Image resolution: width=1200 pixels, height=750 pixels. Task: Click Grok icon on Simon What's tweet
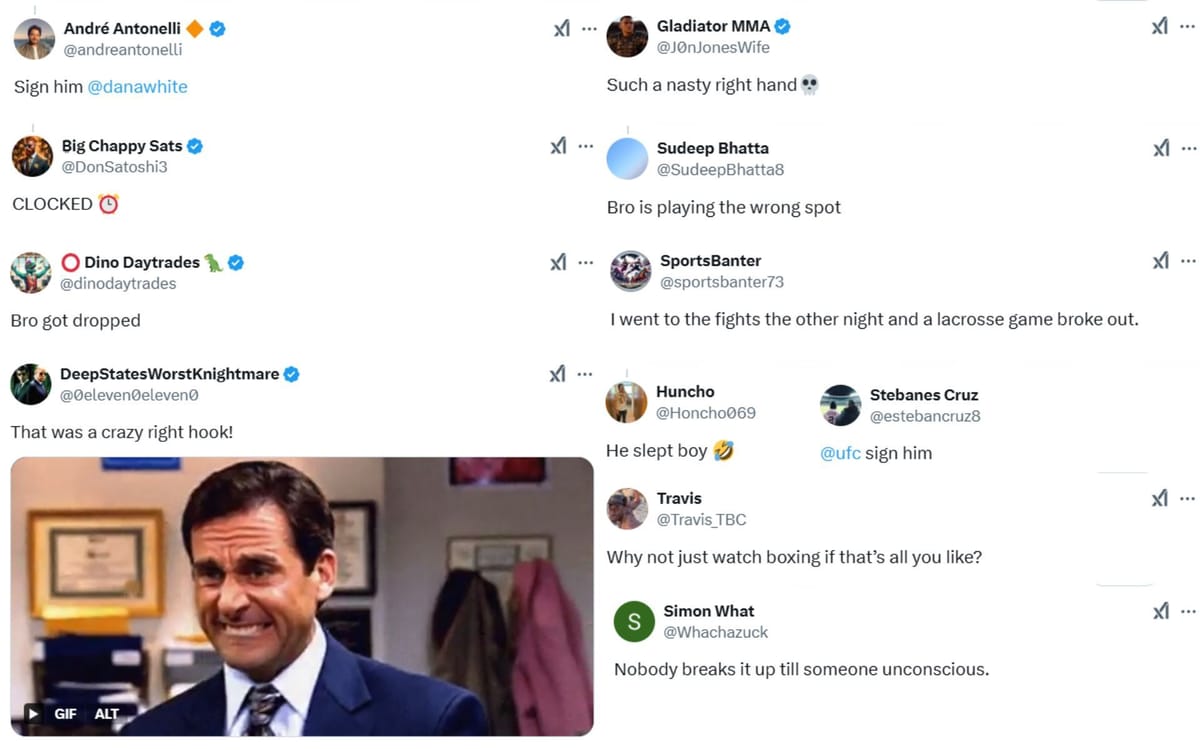[1160, 611]
